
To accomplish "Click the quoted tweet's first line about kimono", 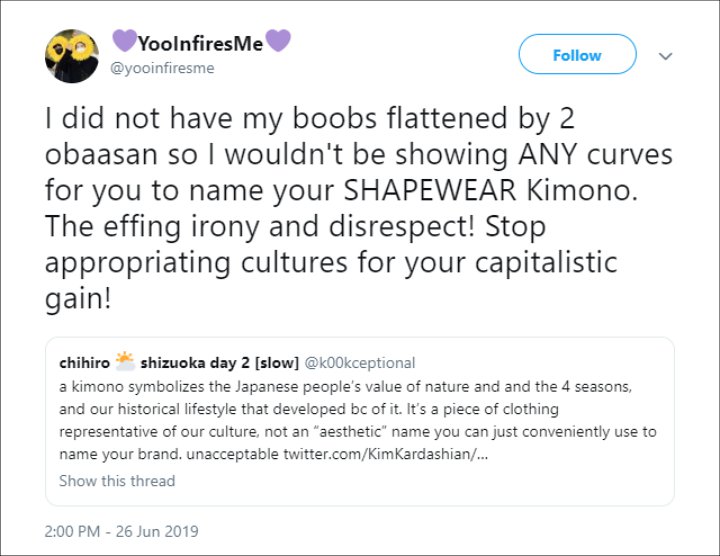I will coord(345,387).
